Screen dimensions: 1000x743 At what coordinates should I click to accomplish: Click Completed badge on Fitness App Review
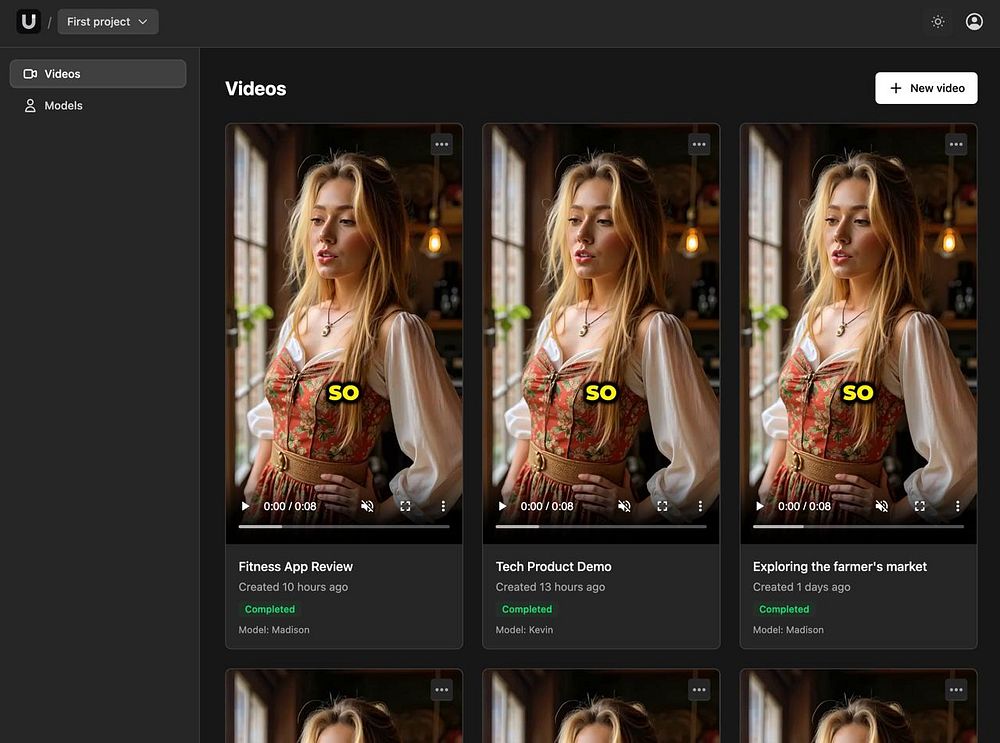(270, 609)
